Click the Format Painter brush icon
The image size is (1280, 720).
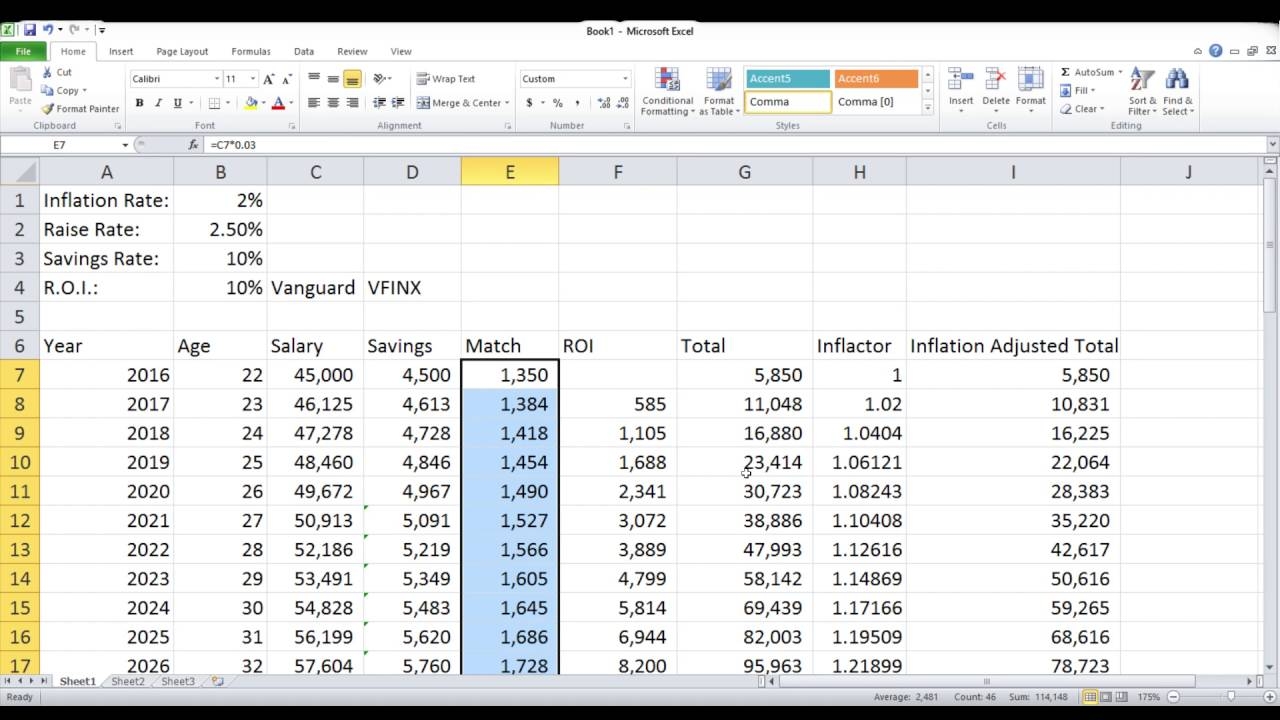(48, 108)
